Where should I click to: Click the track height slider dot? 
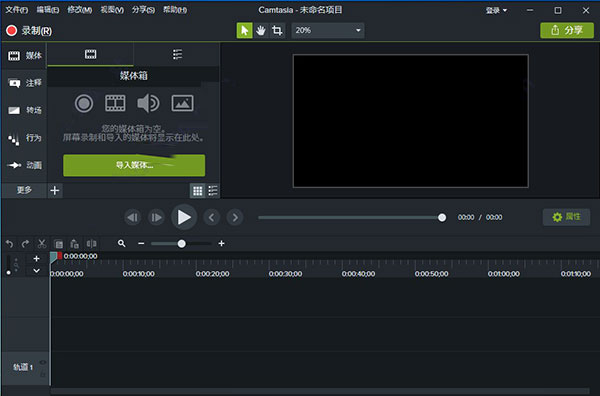(x=8, y=272)
